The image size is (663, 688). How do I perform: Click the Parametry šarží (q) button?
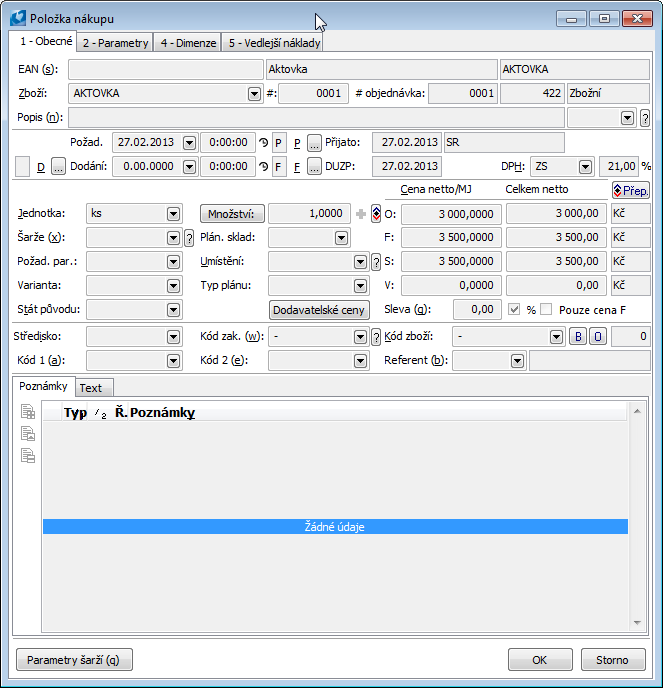(x=74, y=660)
